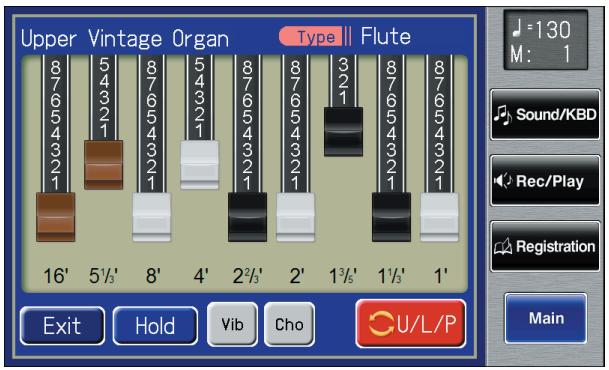
Task: Open the Registration menu
Action: coord(545,247)
